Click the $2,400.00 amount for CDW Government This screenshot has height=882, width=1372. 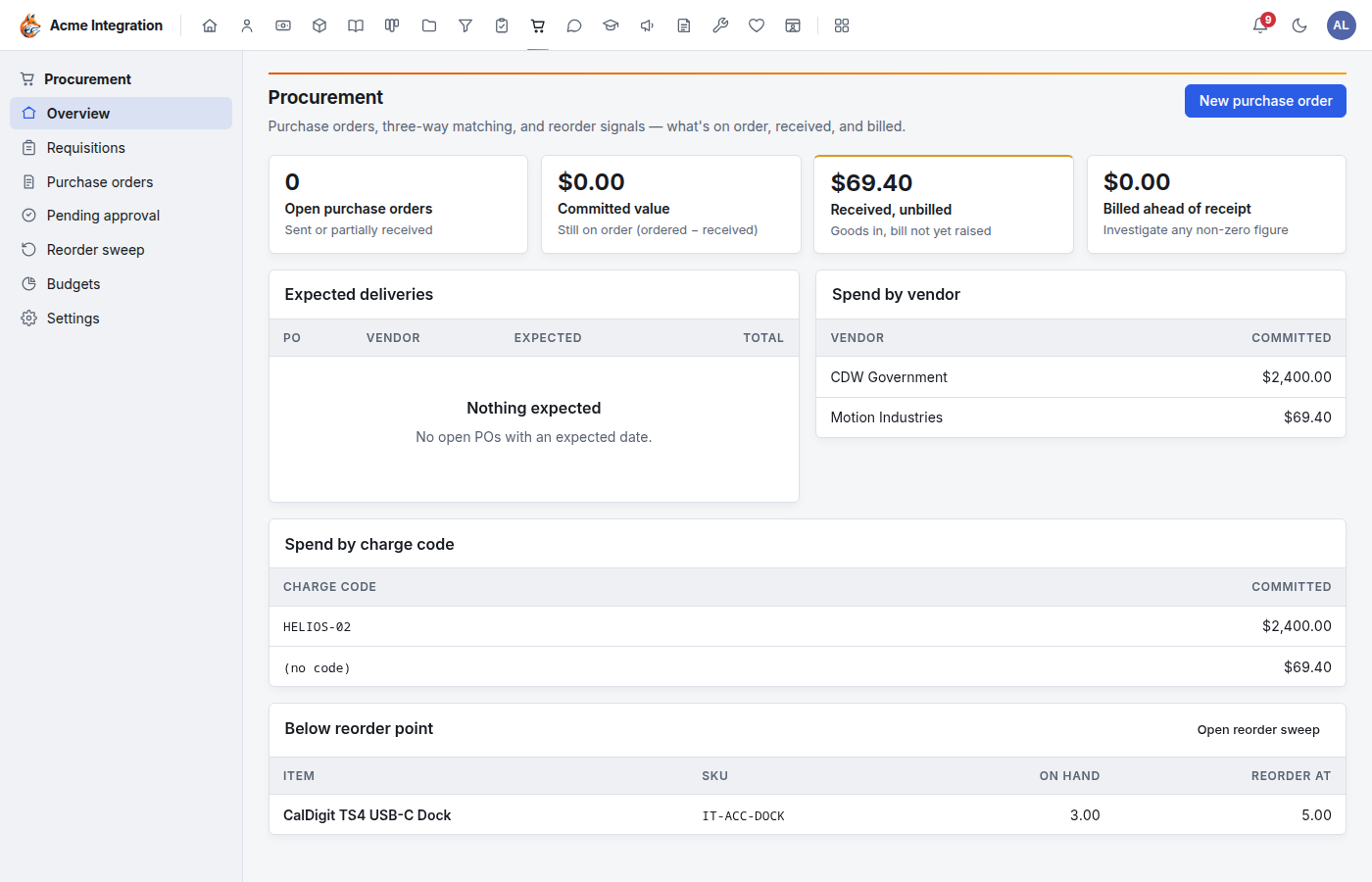pyautogui.click(x=1297, y=377)
